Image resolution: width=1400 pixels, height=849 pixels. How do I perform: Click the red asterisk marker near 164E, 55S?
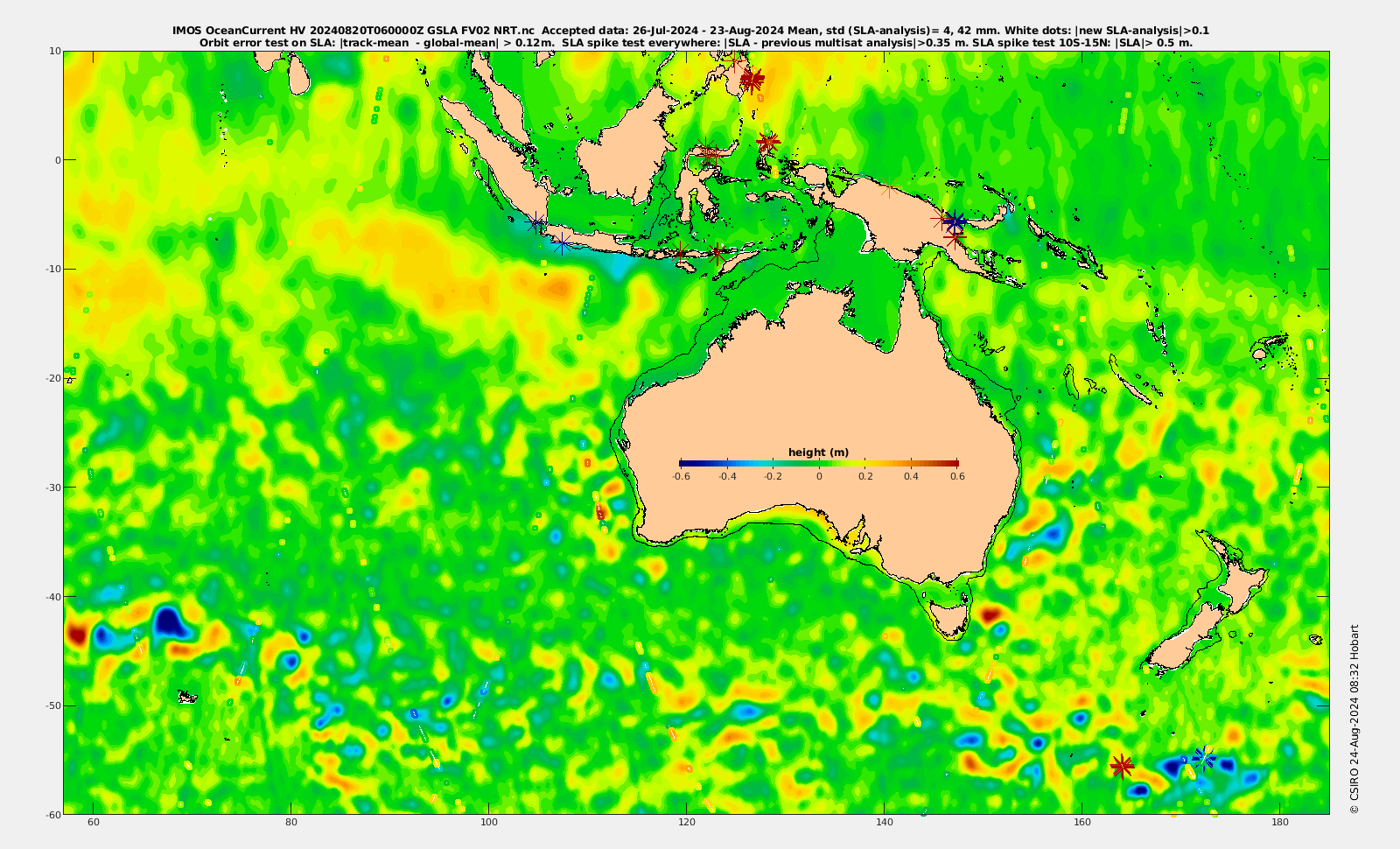point(1122,766)
